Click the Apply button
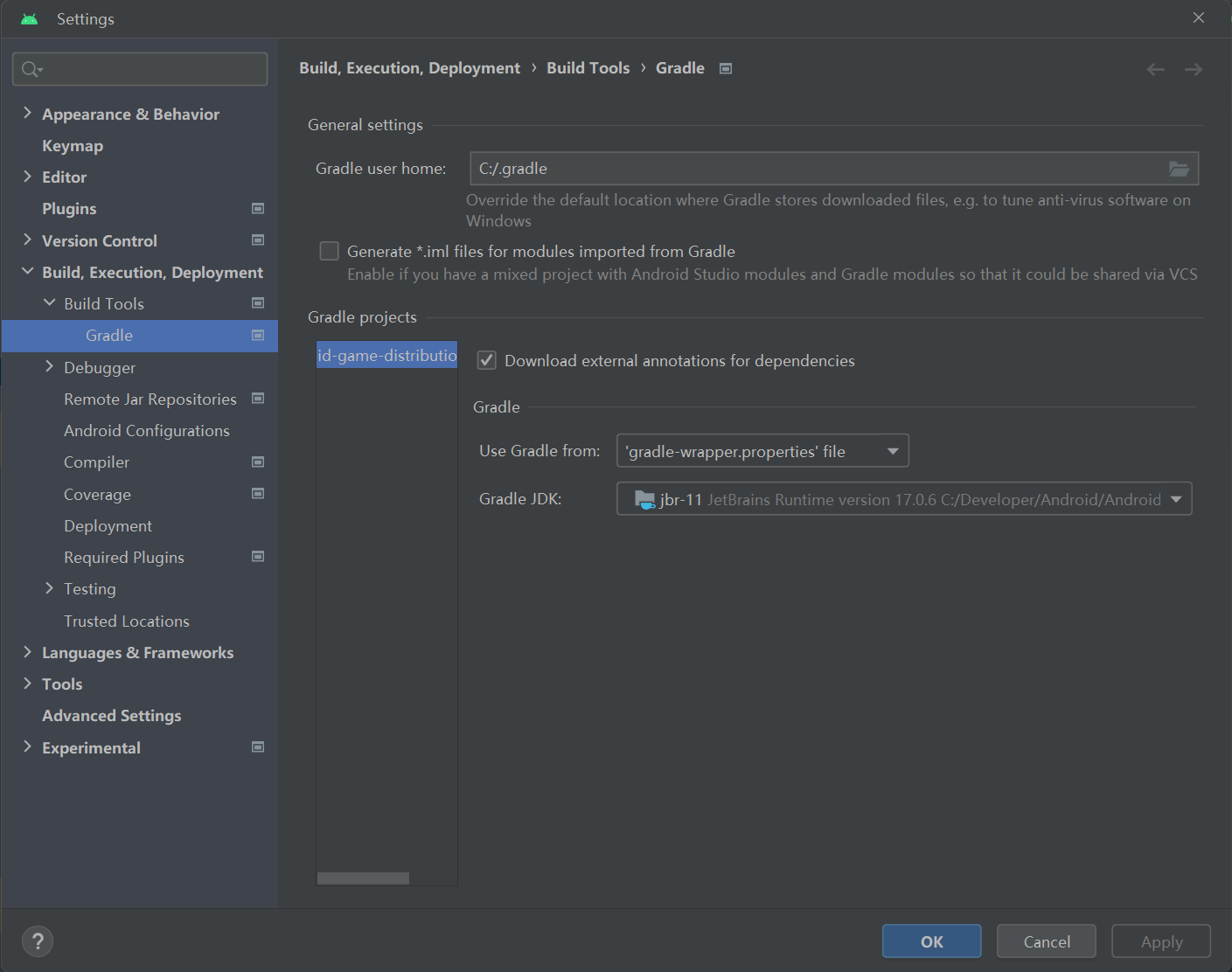Viewport: 1232px width, 972px height. tap(1161, 941)
